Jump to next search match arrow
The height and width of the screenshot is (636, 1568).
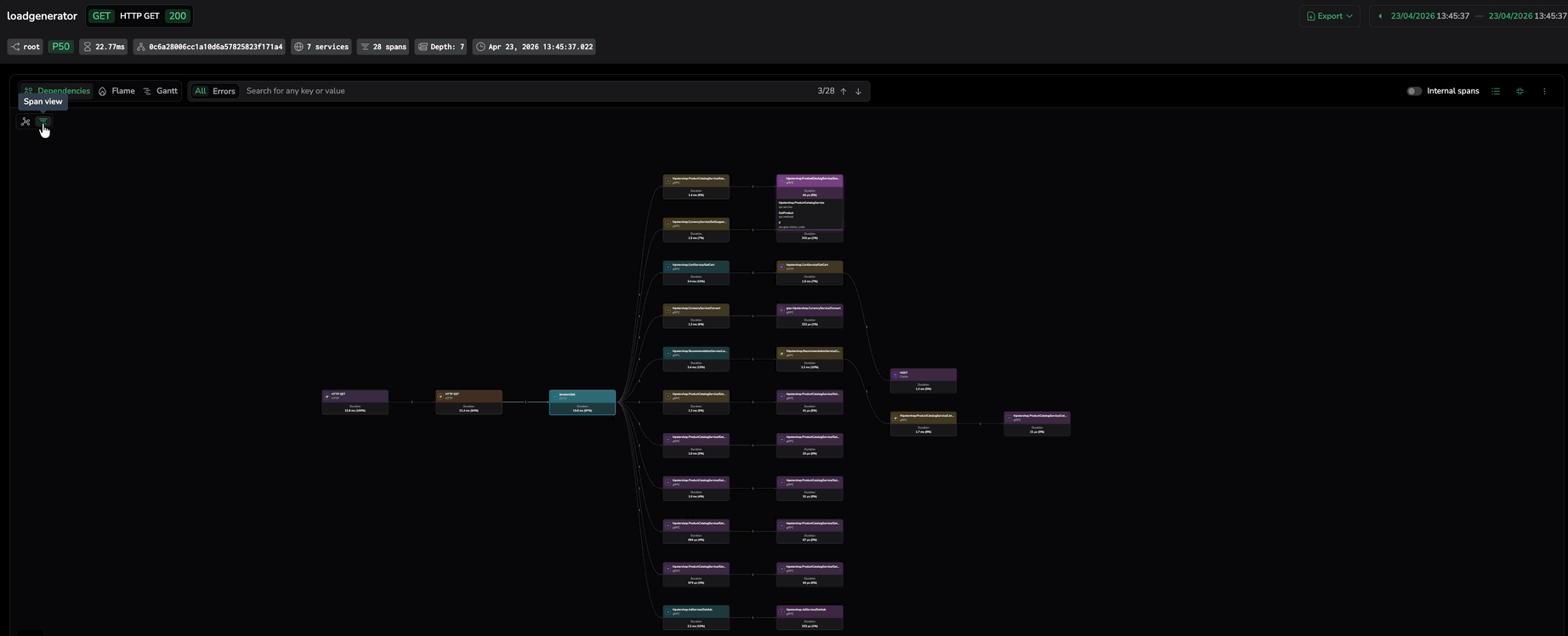pyautogui.click(x=858, y=91)
